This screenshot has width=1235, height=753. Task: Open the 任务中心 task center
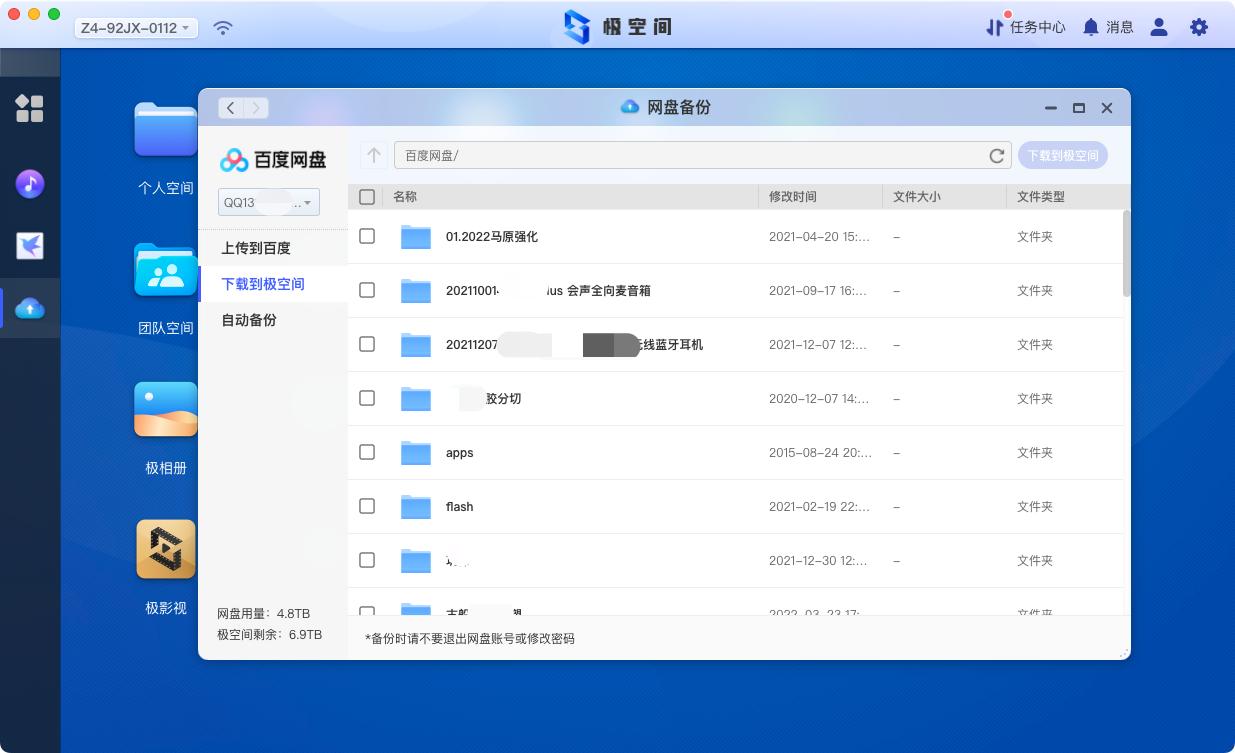point(1026,27)
